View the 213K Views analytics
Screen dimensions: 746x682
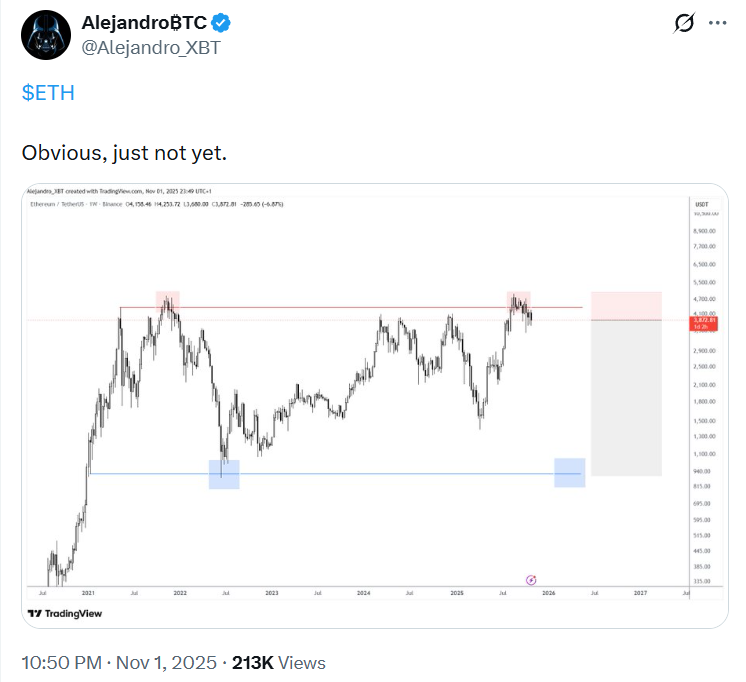[x=278, y=662]
